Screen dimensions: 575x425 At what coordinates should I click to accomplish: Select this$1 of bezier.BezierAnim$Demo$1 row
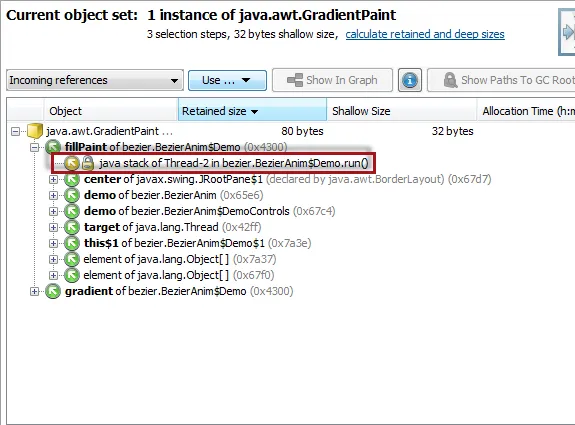[x=197, y=243]
